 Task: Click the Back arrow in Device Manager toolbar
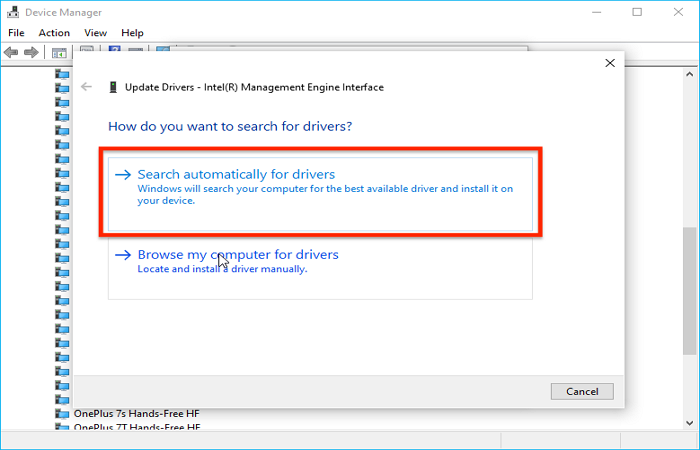(11, 52)
